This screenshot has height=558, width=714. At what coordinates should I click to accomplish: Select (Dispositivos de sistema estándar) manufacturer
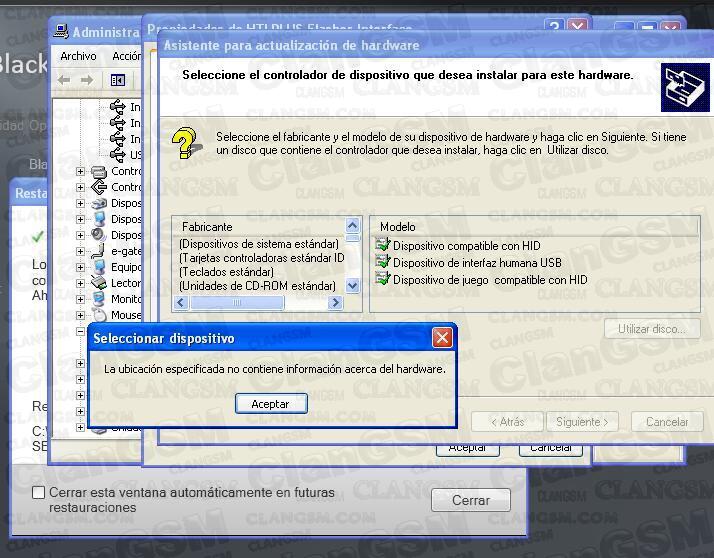pyautogui.click(x=259, y=244)
